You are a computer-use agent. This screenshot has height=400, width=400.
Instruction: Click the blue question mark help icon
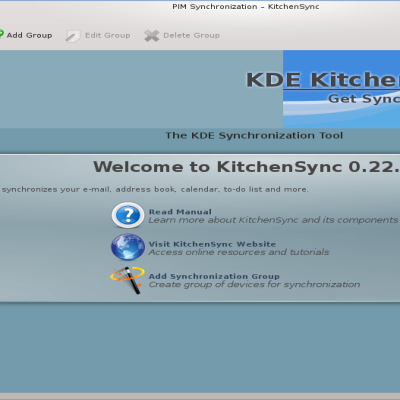tap(128, 215)
